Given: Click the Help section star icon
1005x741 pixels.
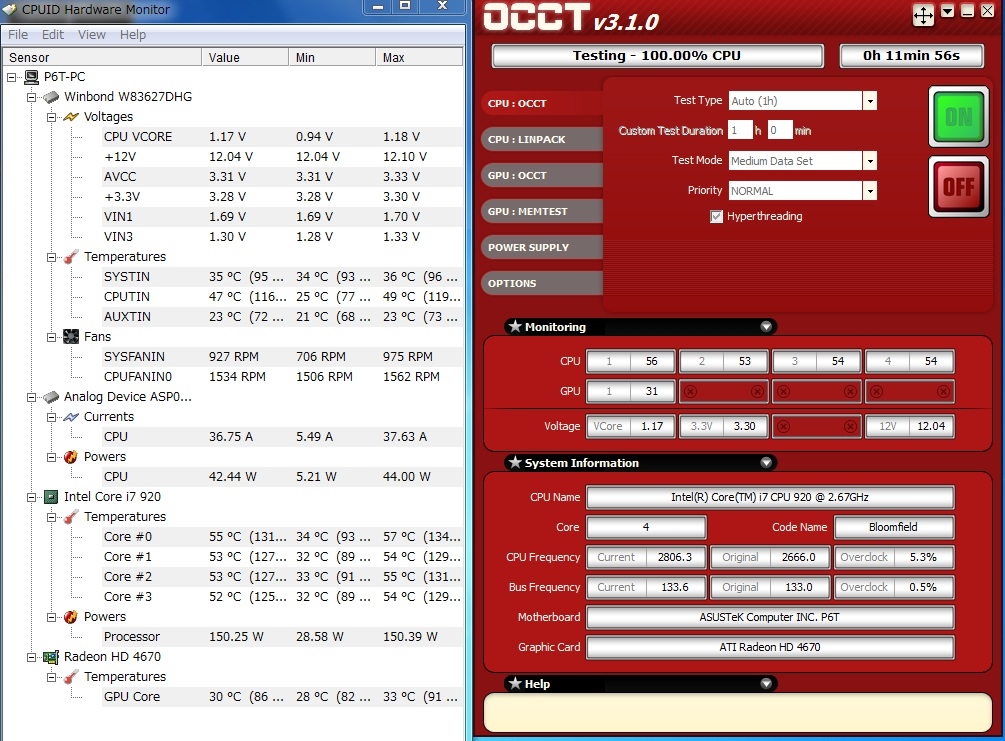Looking at the screenshot, I should [515, 683].
